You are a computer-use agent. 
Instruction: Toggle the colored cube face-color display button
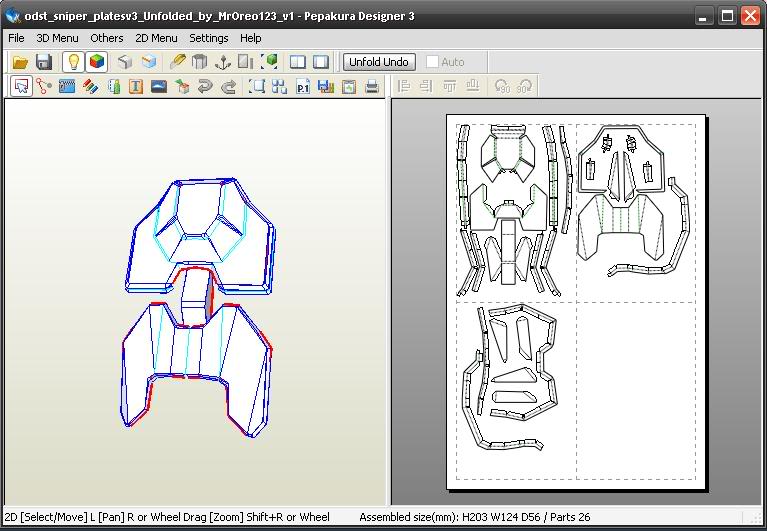click(x=97, y=62)
